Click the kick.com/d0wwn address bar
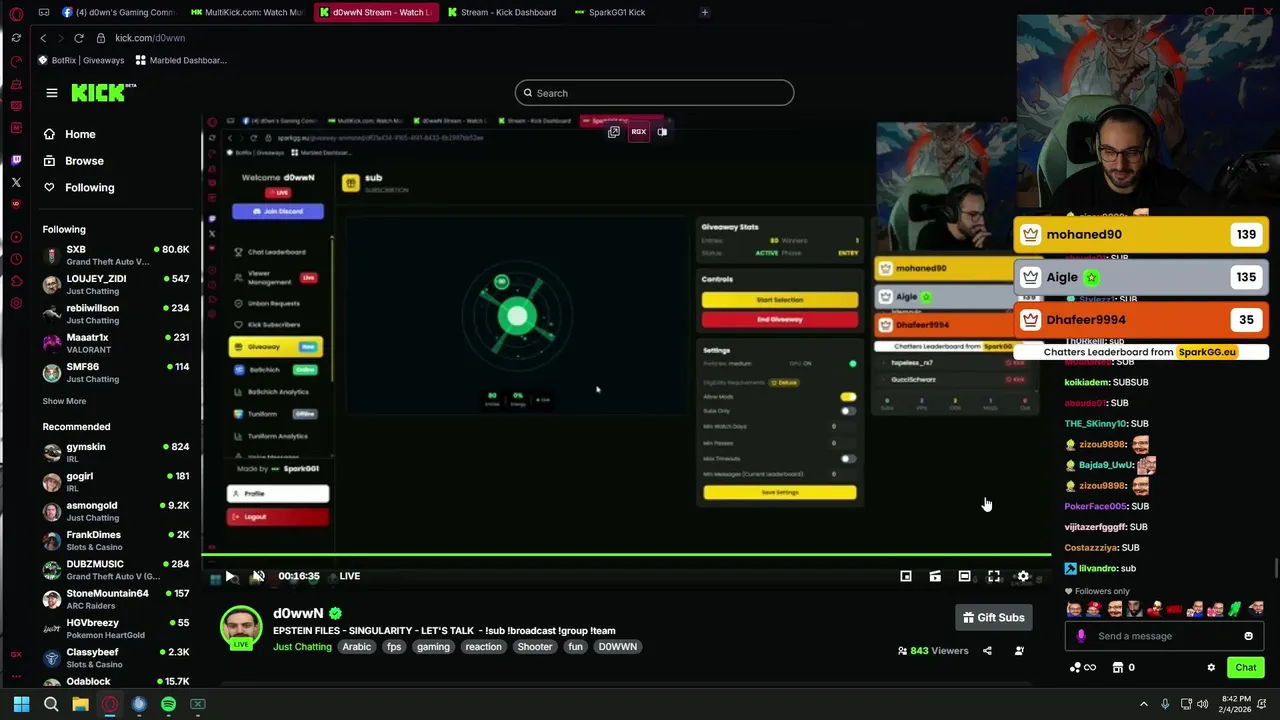 pyautogui.click(x=150, y=38)
